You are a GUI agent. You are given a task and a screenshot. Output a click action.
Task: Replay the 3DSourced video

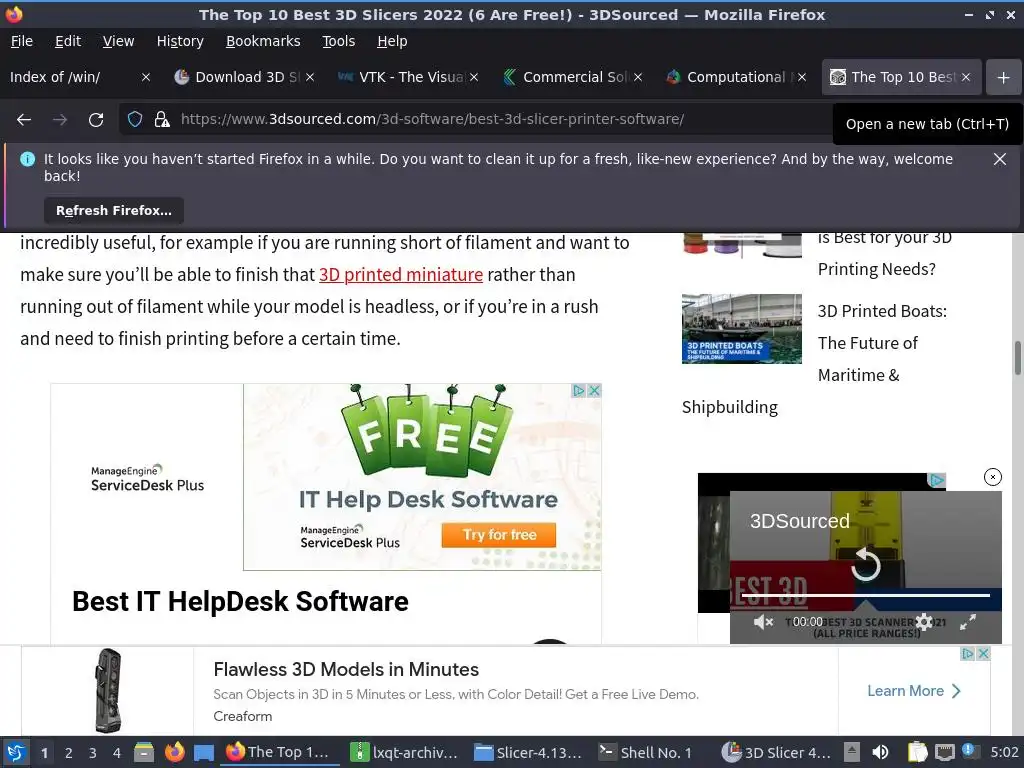(865, 564)
